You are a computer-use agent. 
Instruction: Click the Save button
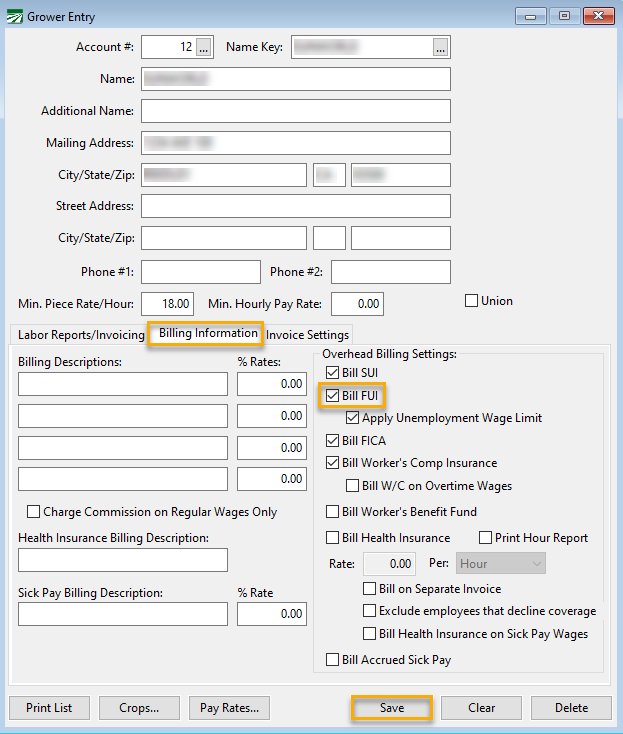click(391, 708)
